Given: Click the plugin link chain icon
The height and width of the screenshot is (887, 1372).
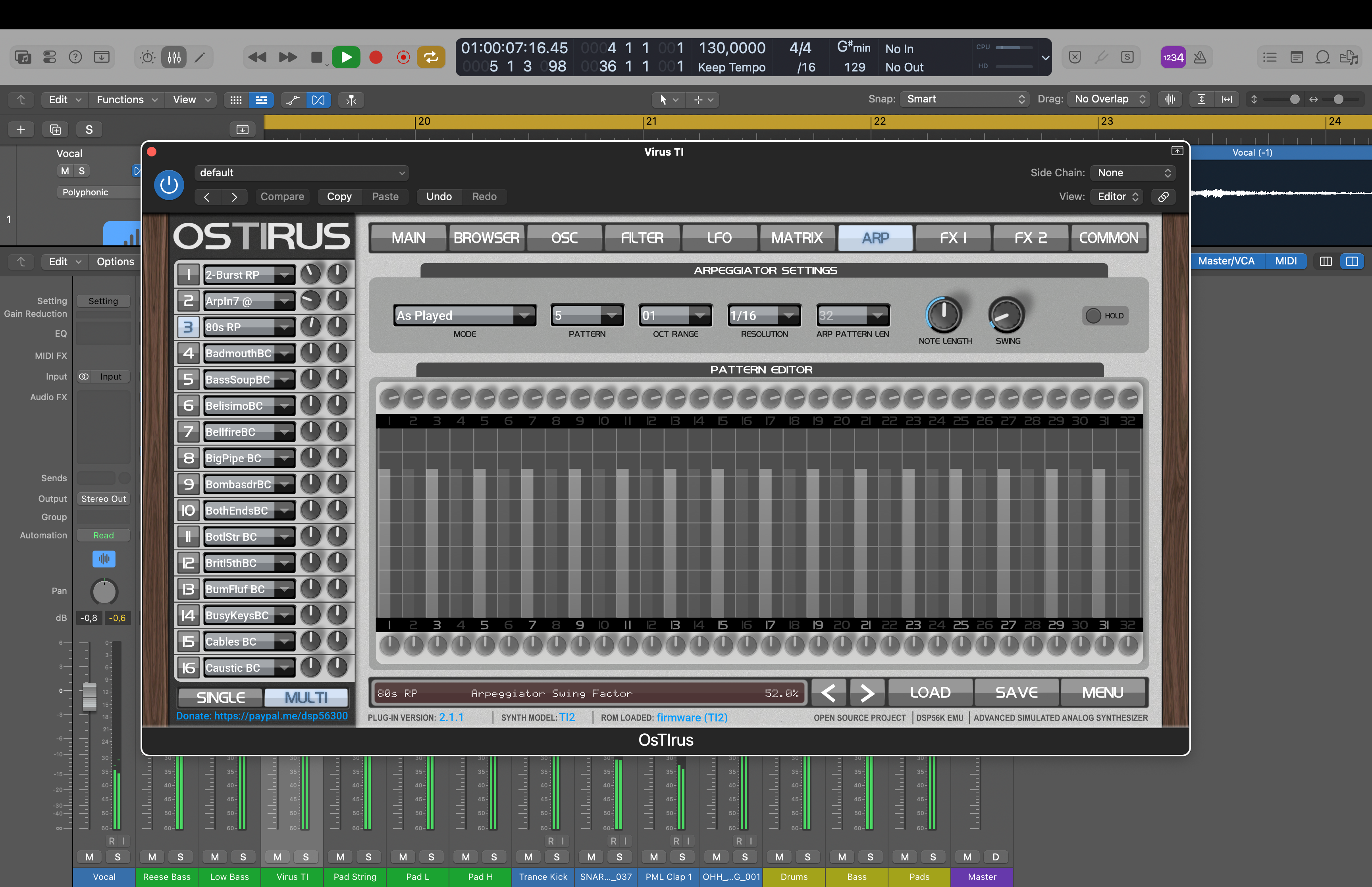Looking at the screenshot, I should click(x=1163, y=197).
